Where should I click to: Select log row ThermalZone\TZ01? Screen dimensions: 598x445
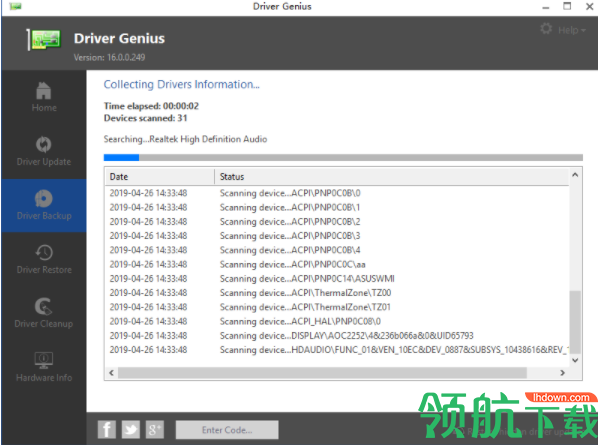tap(337, 307)
